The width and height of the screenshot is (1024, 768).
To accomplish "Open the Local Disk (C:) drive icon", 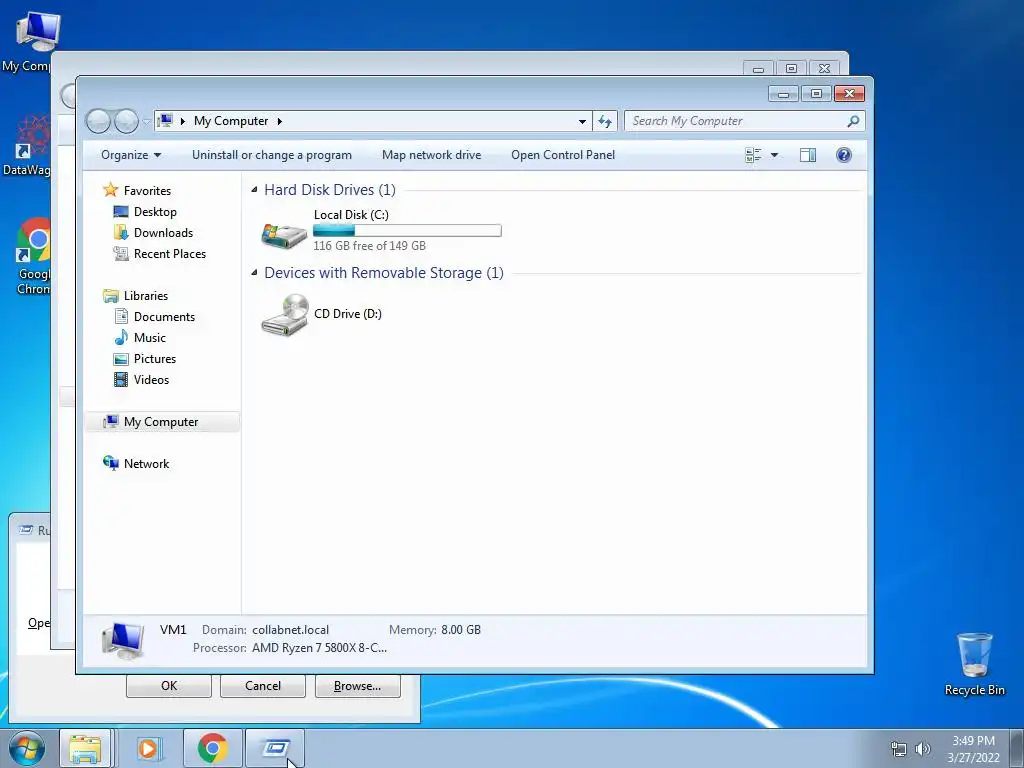I will pos(284,234).
